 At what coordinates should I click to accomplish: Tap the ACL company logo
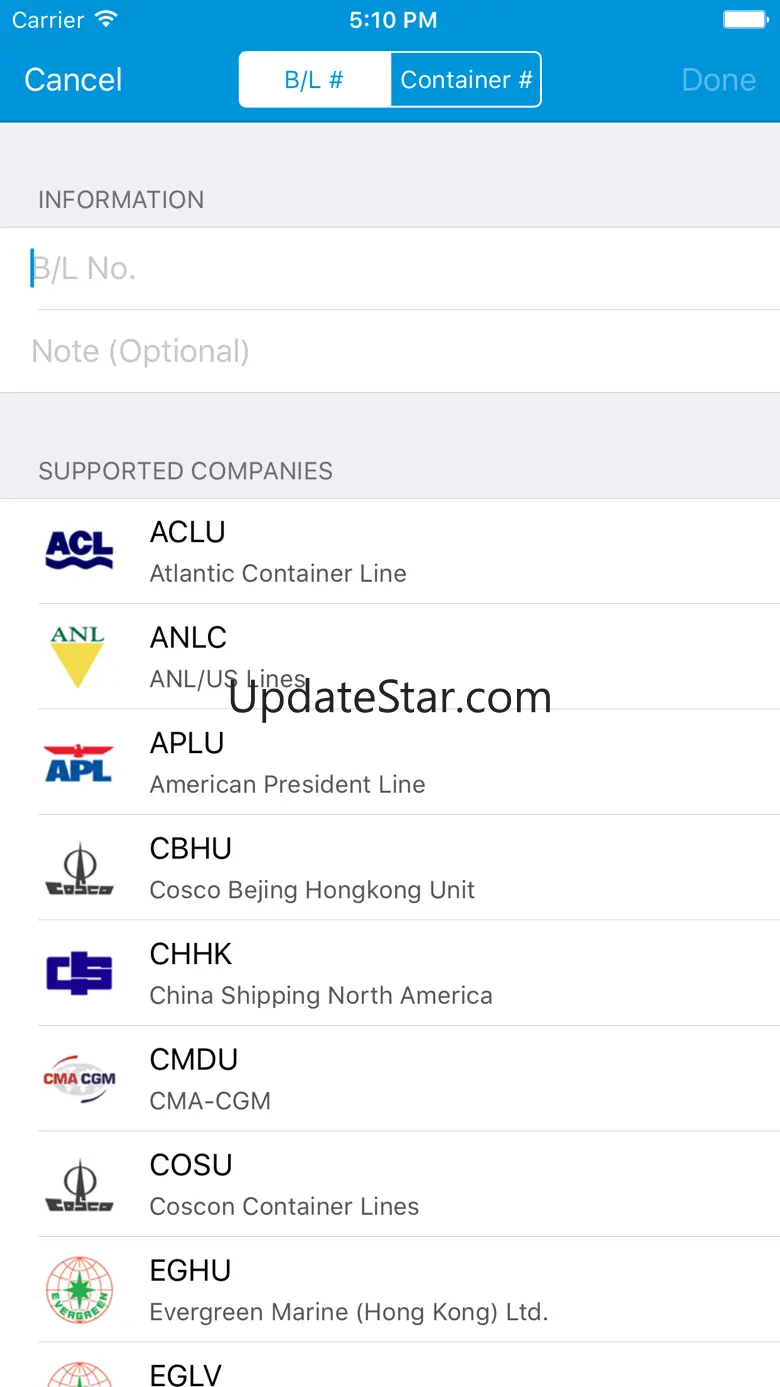coord(79,551)
